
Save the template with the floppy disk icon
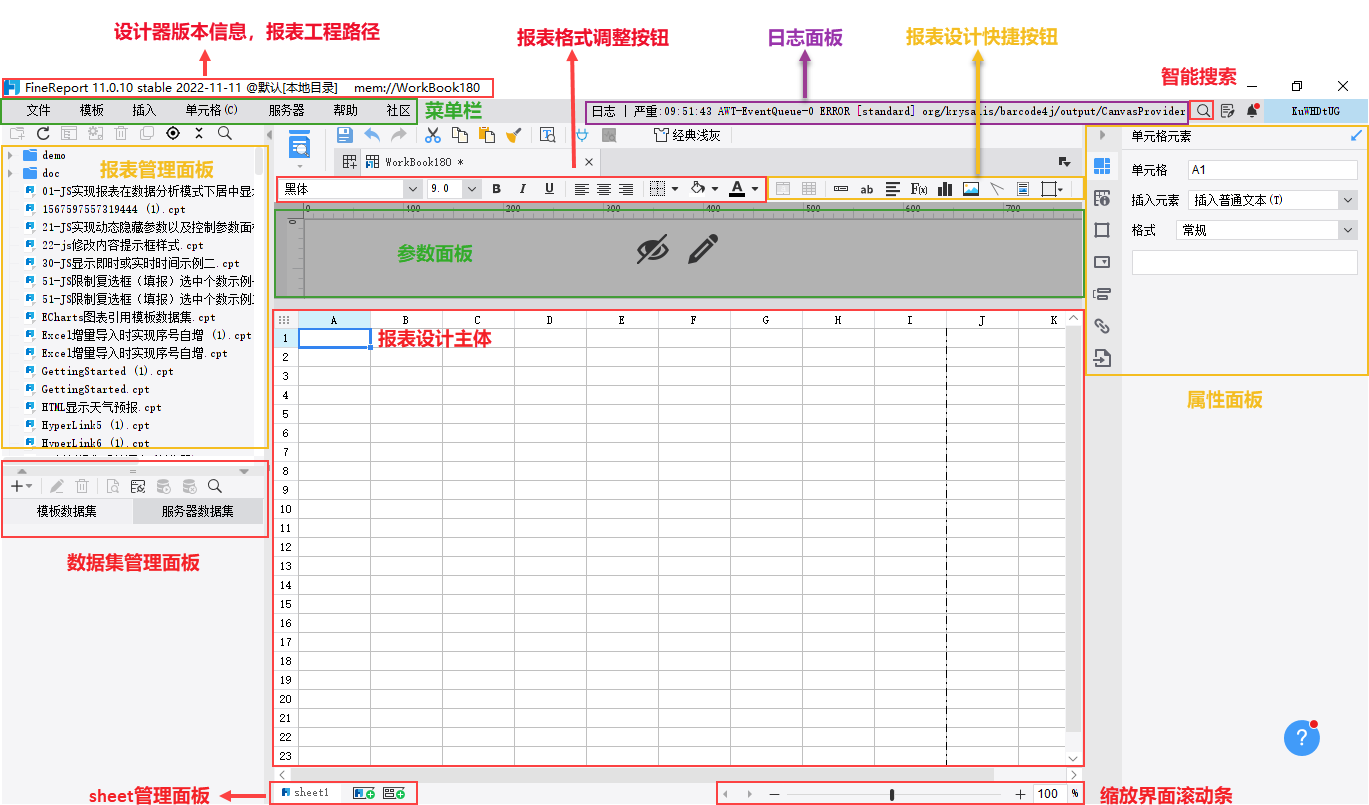point(344,135)
